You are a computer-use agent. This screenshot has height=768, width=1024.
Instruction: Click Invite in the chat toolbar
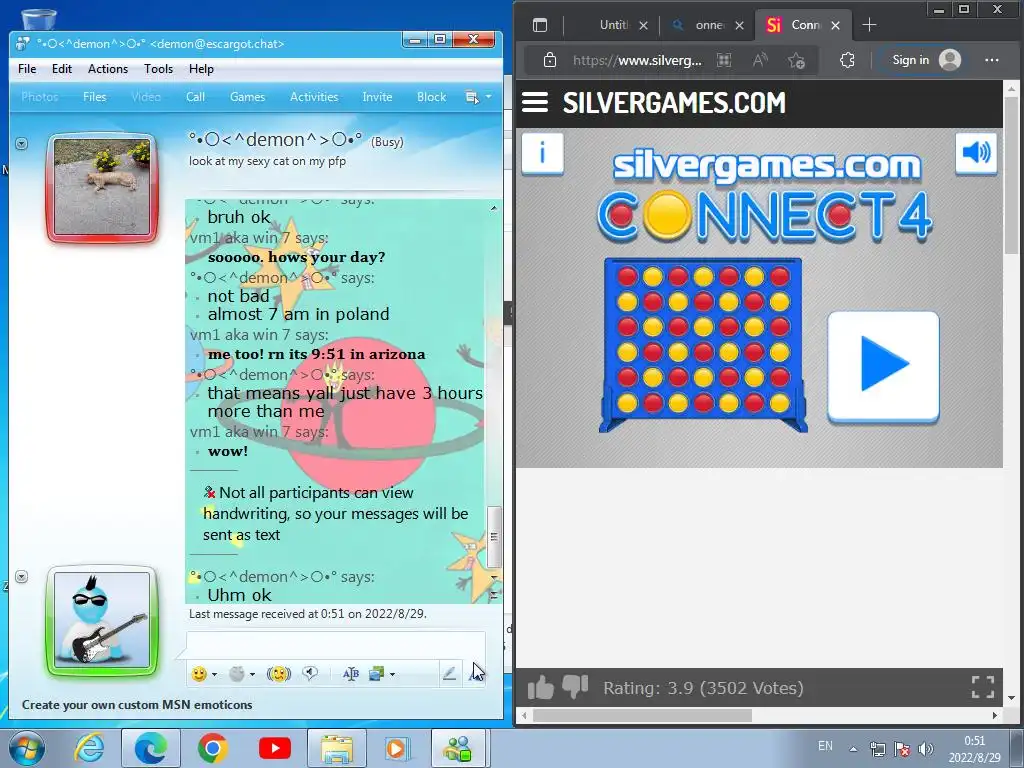pos(377,97)
